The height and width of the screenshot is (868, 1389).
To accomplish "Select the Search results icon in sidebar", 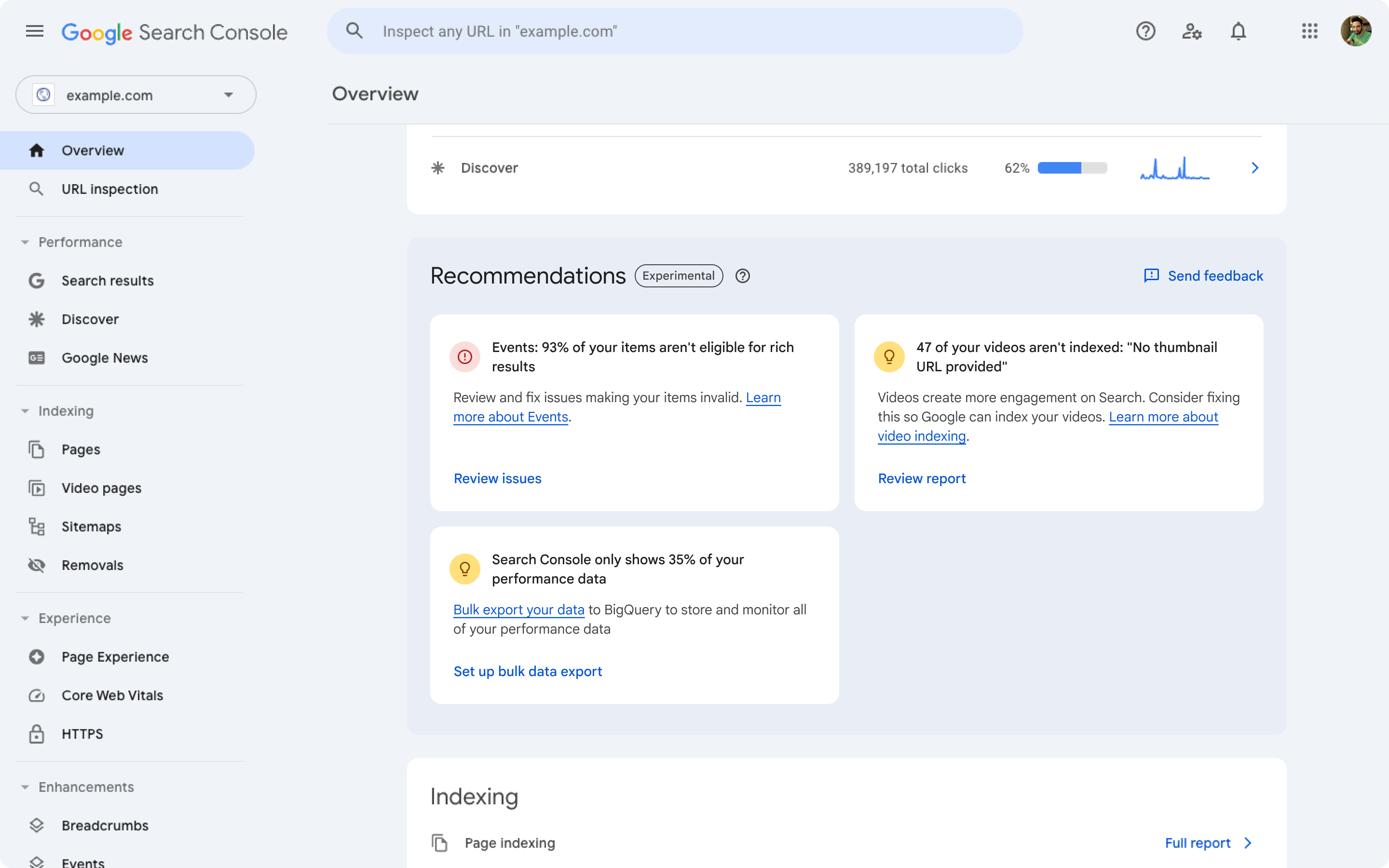I will (x=37, y=280).
